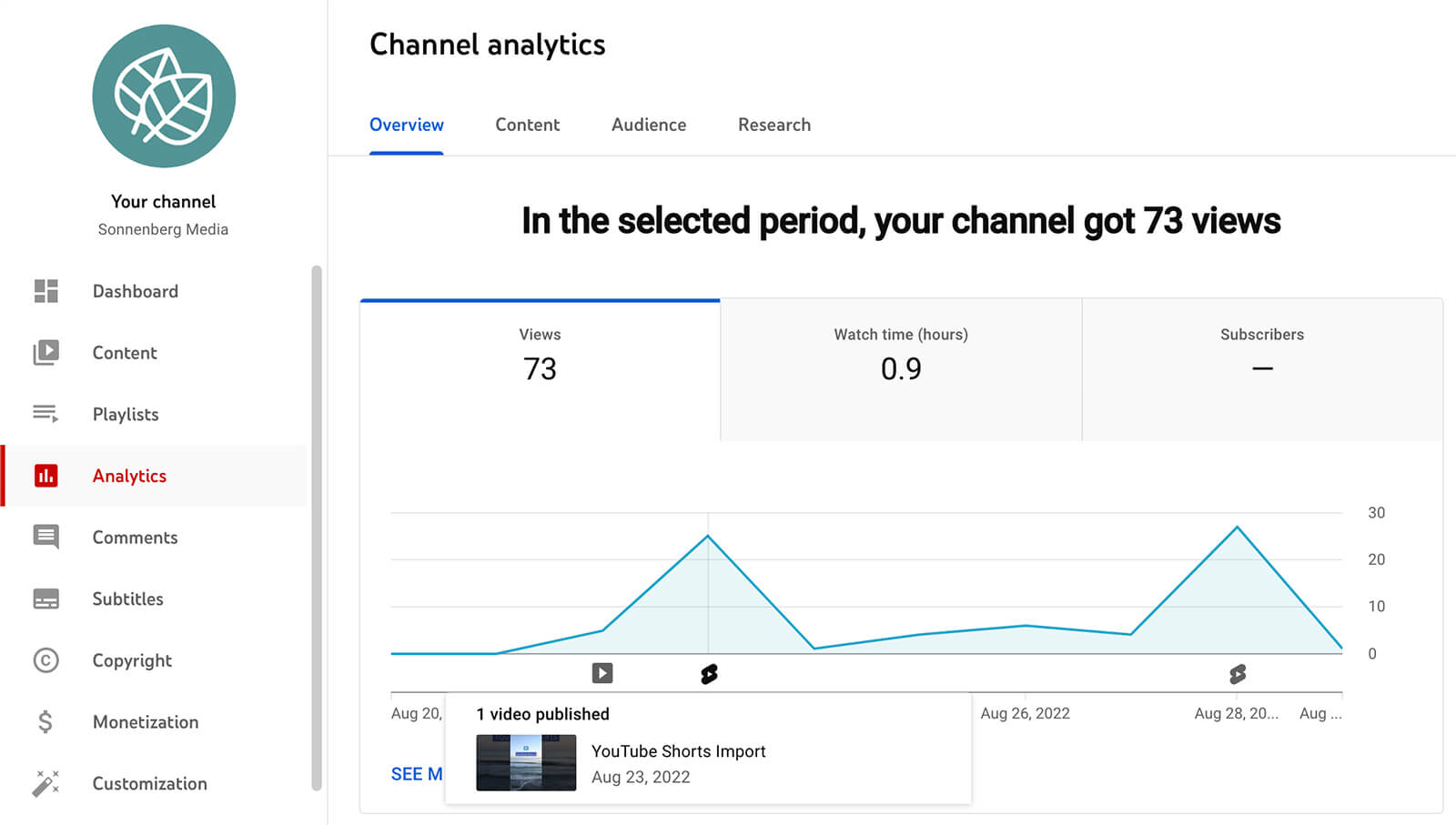Select the Content icon in the sidebar
Screen dimensions: 1456x825
point(45,353)
